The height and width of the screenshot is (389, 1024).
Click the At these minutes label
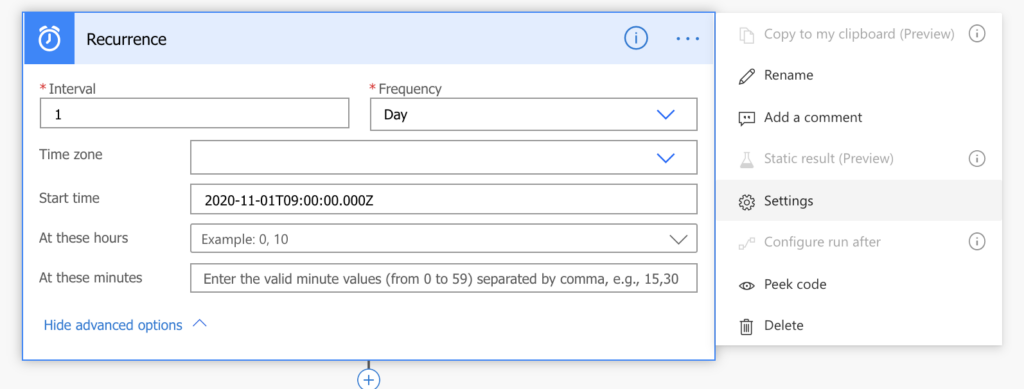click(91, 277)
